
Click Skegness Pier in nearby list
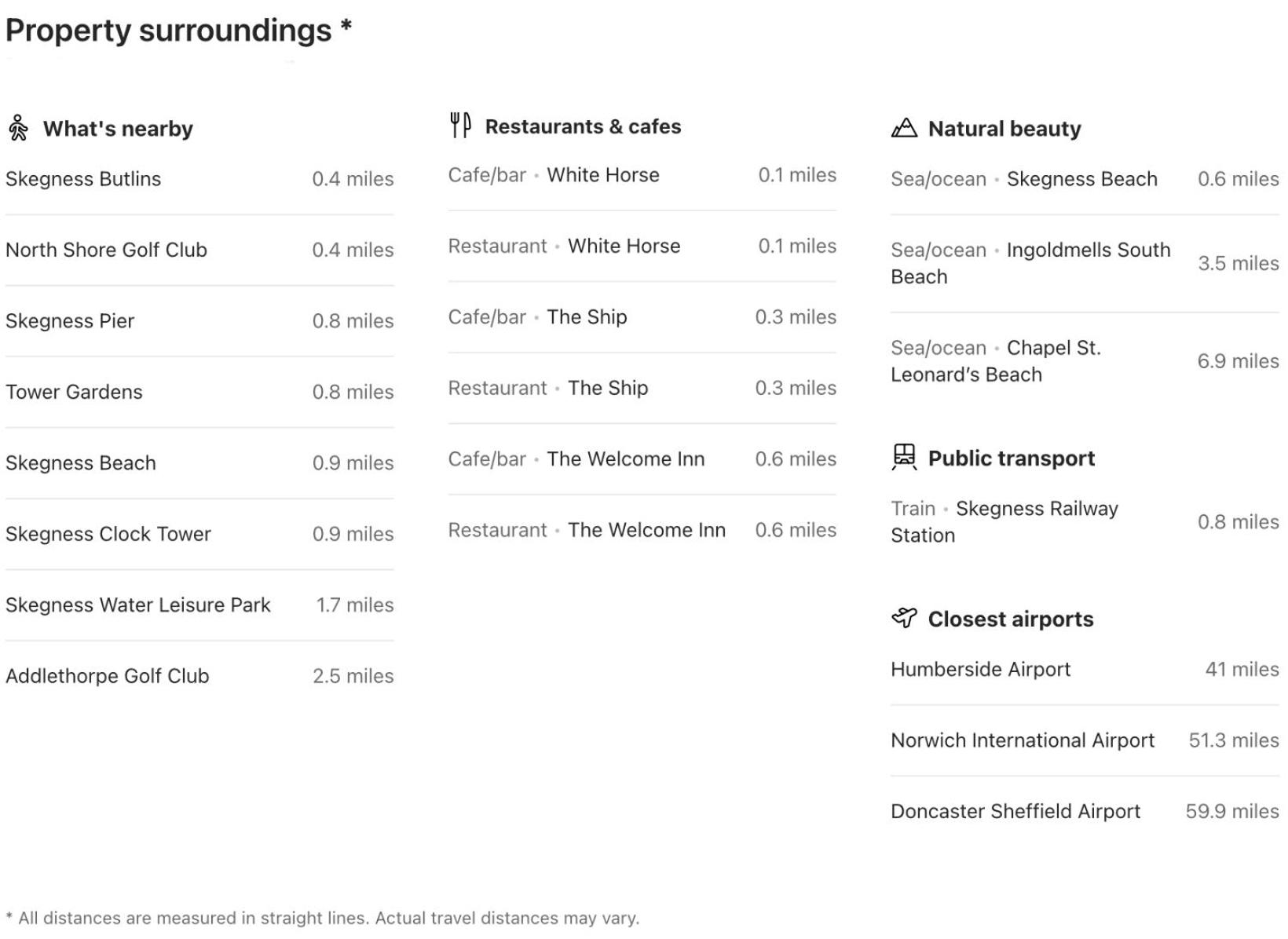[x=199, y=321]
